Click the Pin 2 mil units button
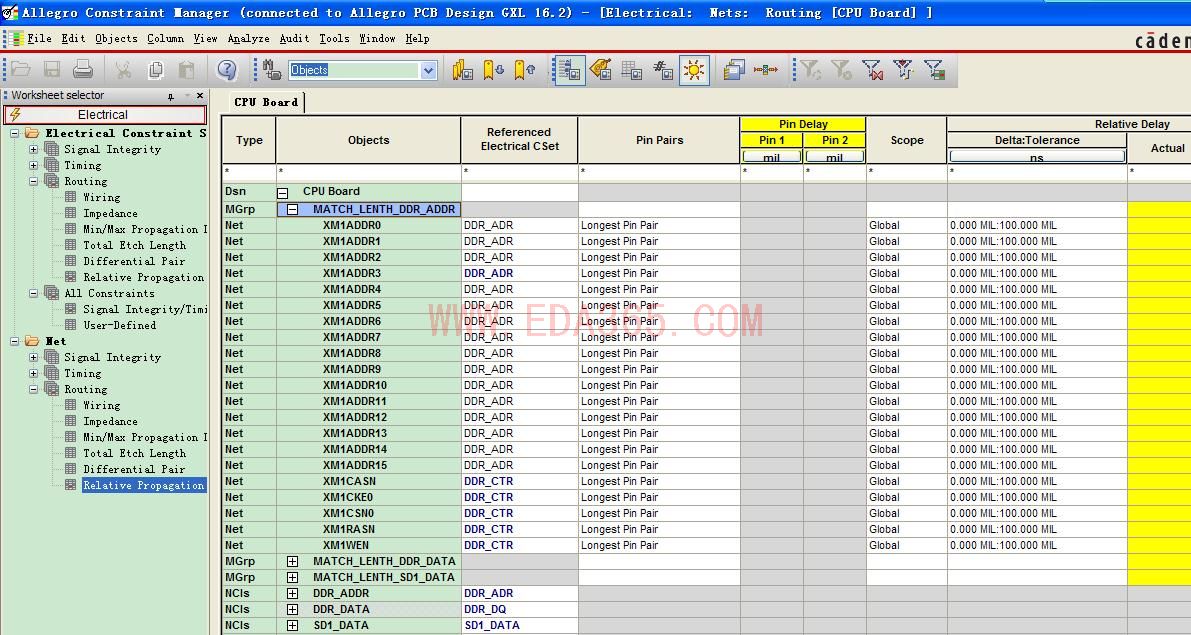This screenshot has height=635, width=1191. click(x=835, y=156)
